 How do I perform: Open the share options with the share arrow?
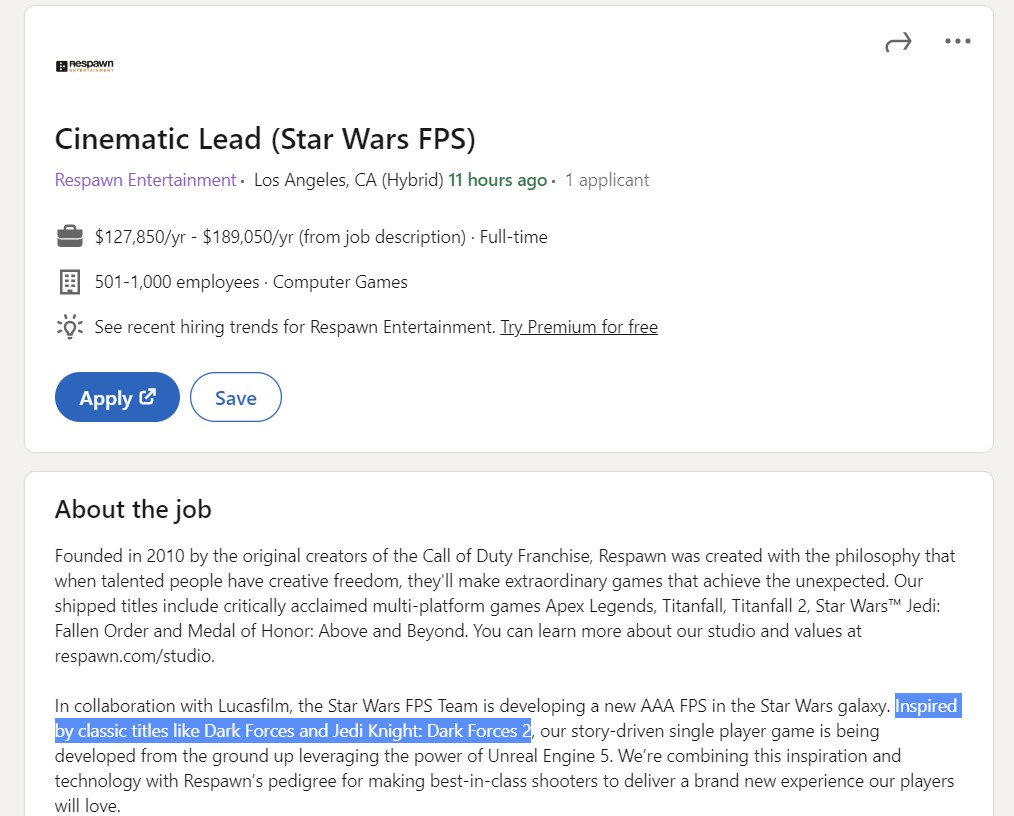(x=898, y=41)
